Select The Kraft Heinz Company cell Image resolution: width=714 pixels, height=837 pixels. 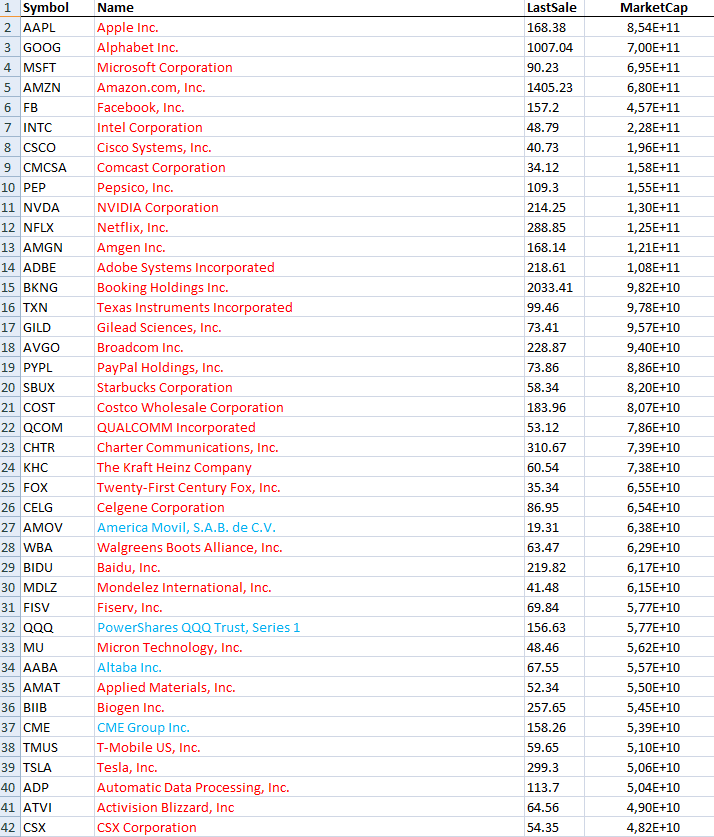(310, 468)
